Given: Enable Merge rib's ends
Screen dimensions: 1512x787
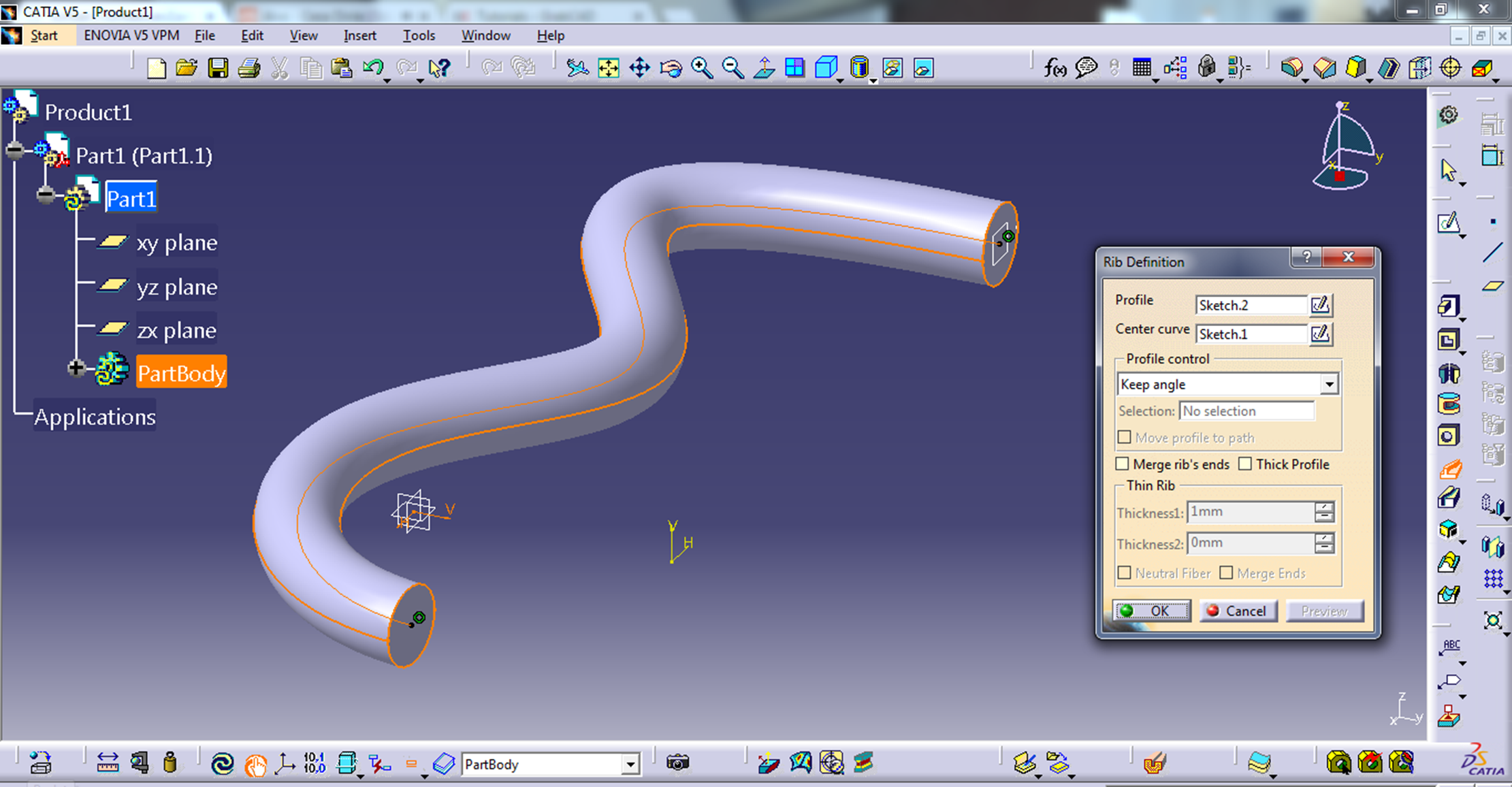Looking at the screenshot, I should [1123, 464].
